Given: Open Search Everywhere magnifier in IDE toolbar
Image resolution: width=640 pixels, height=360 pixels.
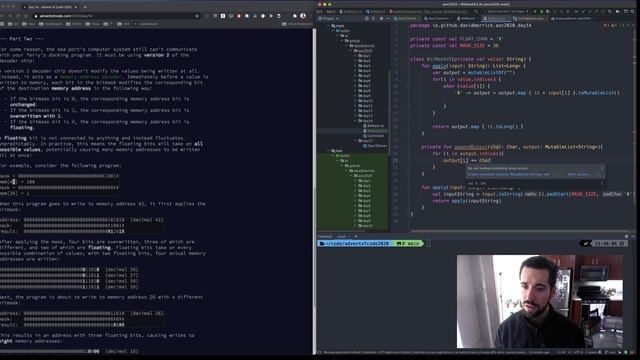Looking at the screenshot, I should tap(633, 11).
